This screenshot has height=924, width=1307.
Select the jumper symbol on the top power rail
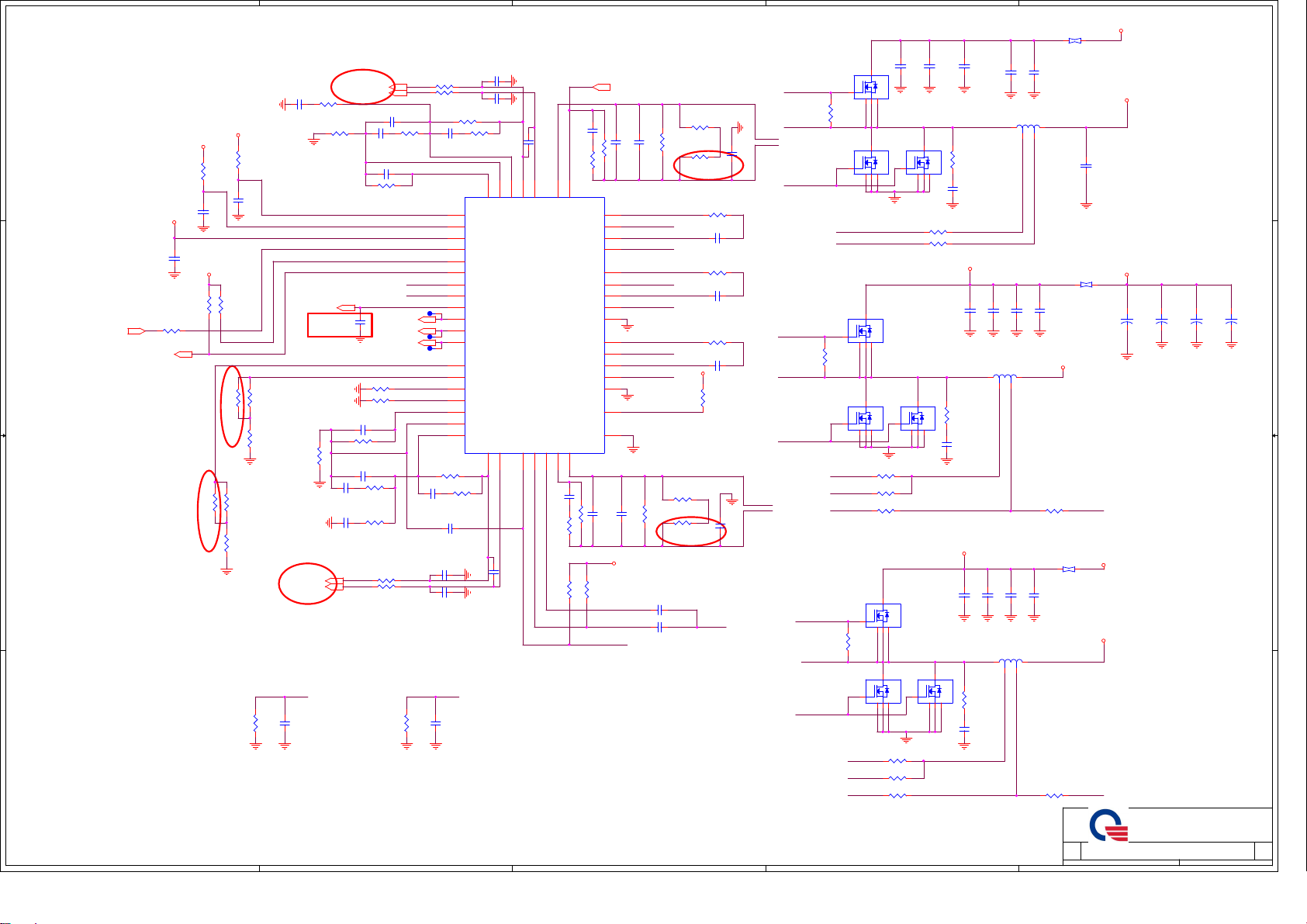[1074, 40]
